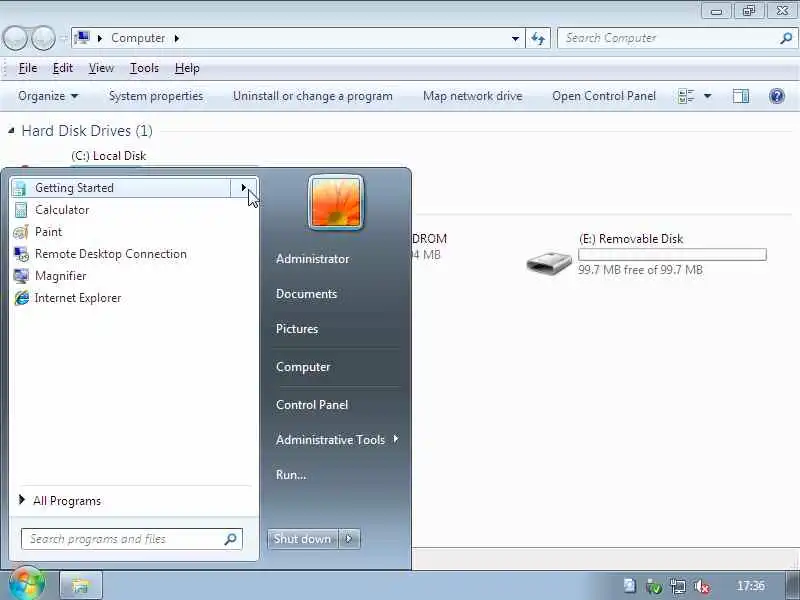Open the Shut down options arrow
The image size is (800, 600).
(349, 539)
